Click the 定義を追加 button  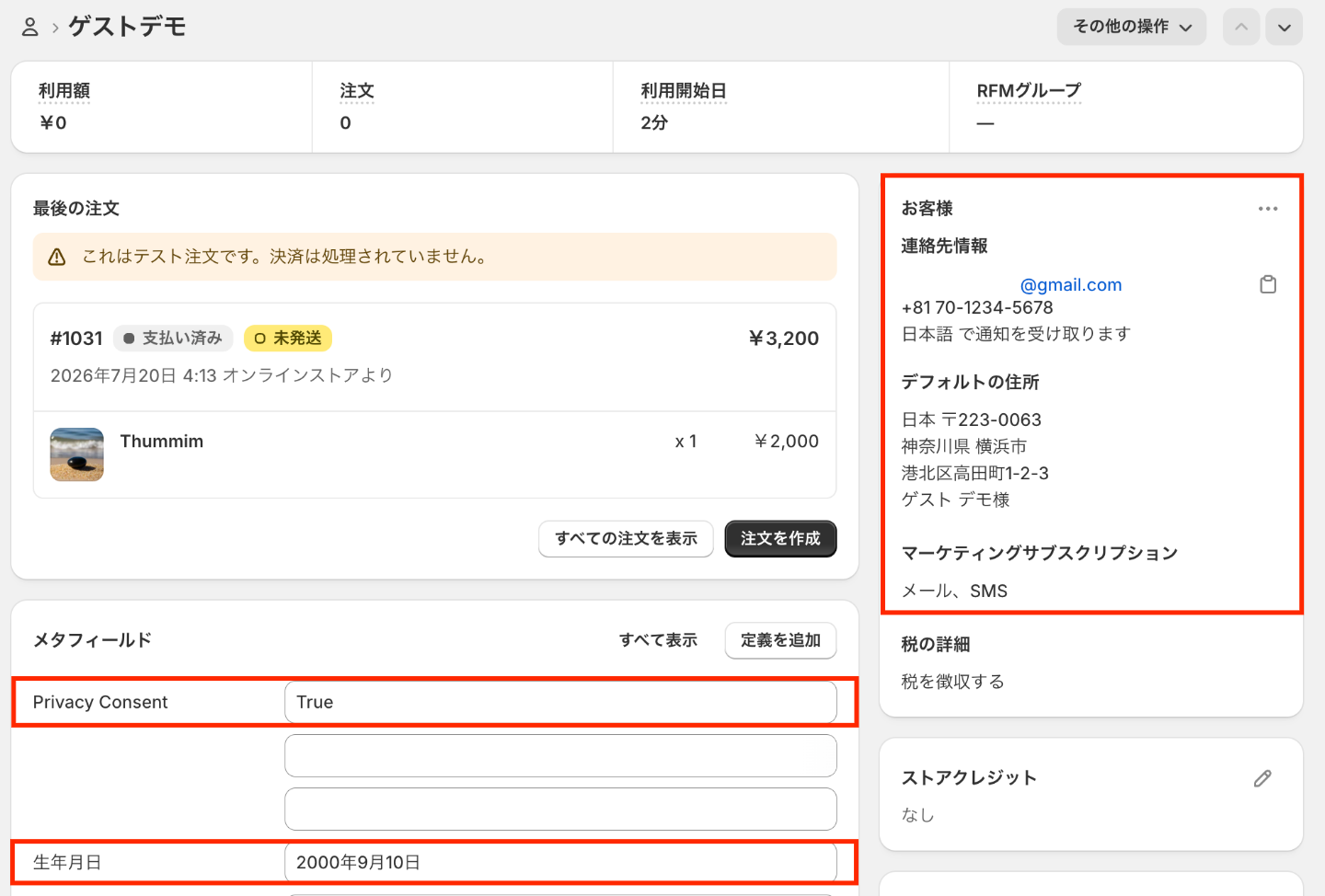[x=780, y=640]
